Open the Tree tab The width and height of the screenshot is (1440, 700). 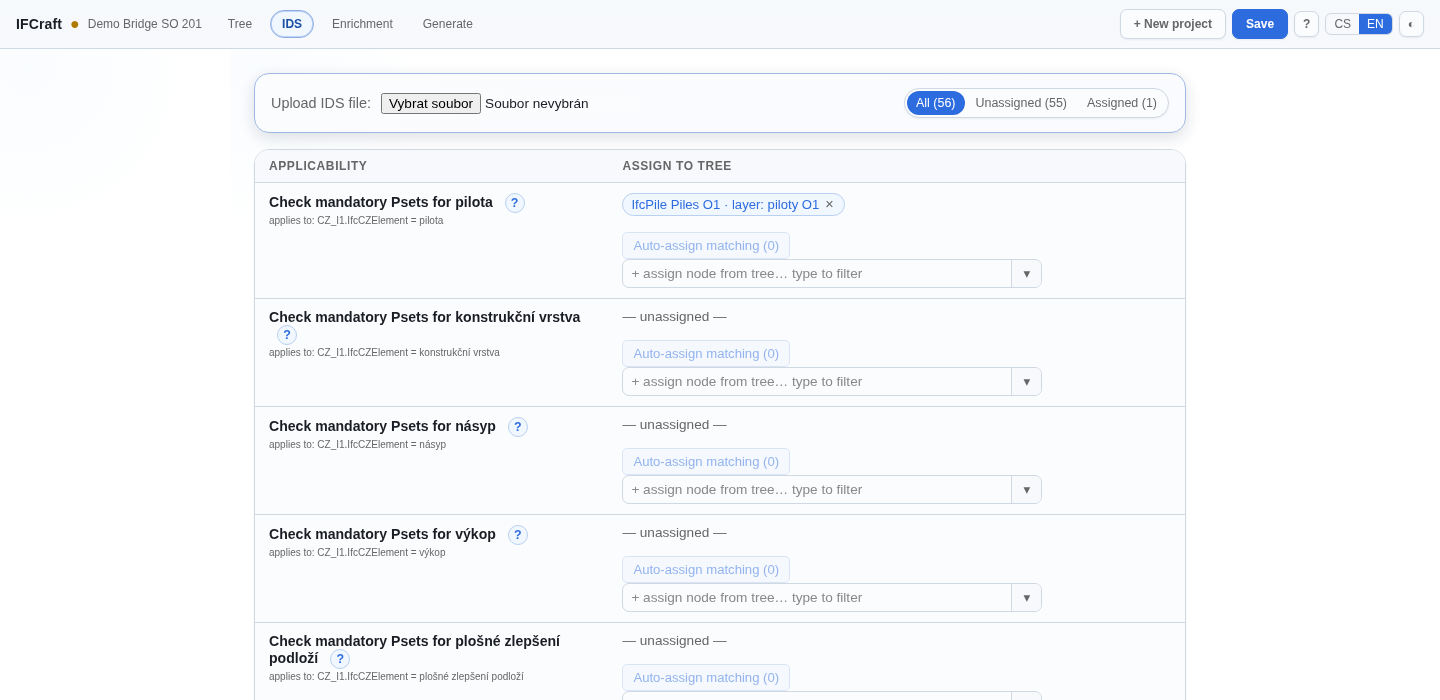(240, 24)
